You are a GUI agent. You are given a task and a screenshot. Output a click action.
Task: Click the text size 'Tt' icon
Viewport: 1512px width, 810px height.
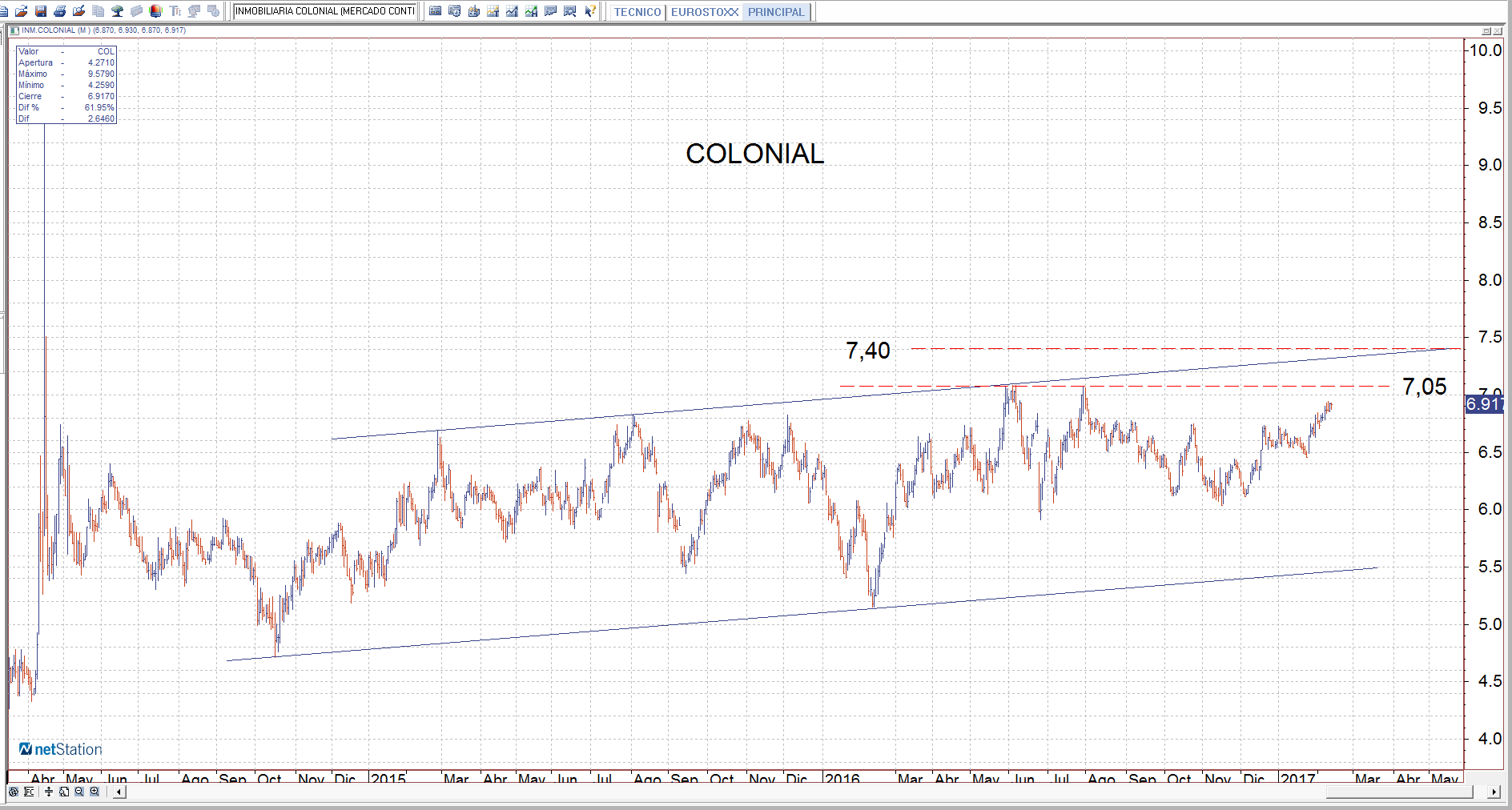[175, 11]
